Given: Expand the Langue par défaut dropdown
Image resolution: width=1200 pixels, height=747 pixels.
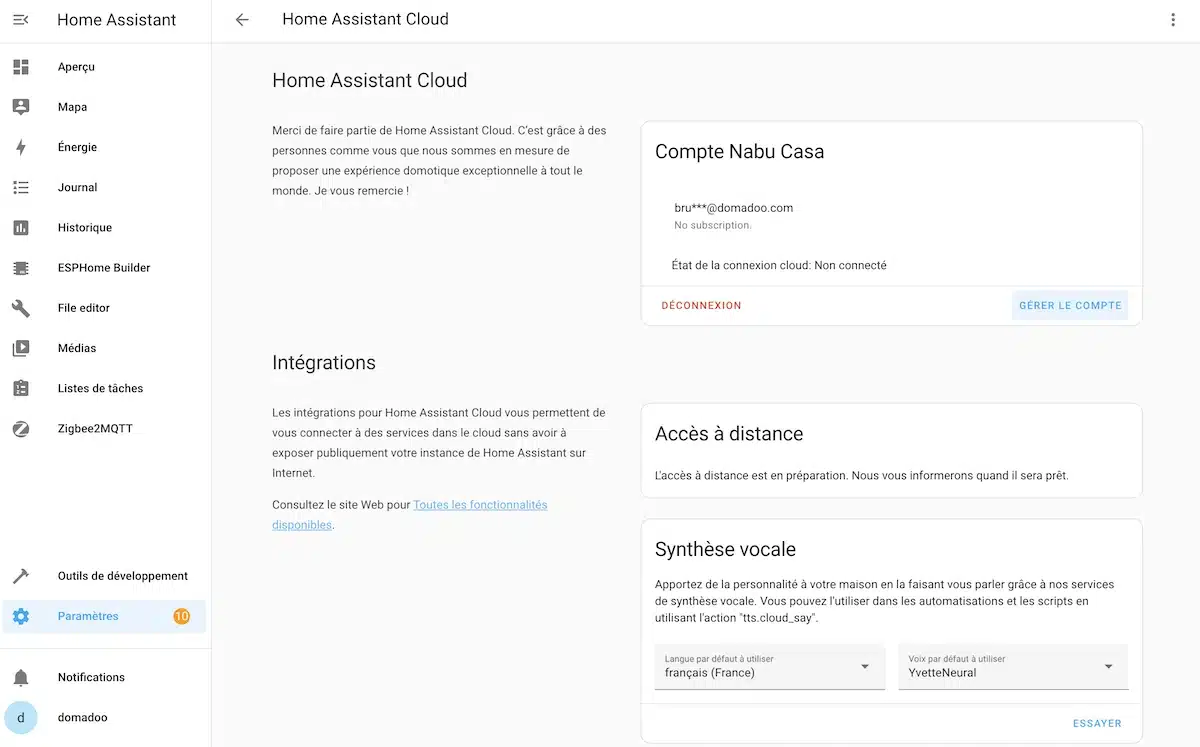Looking at the screenshot, I should tap(770, 666).
